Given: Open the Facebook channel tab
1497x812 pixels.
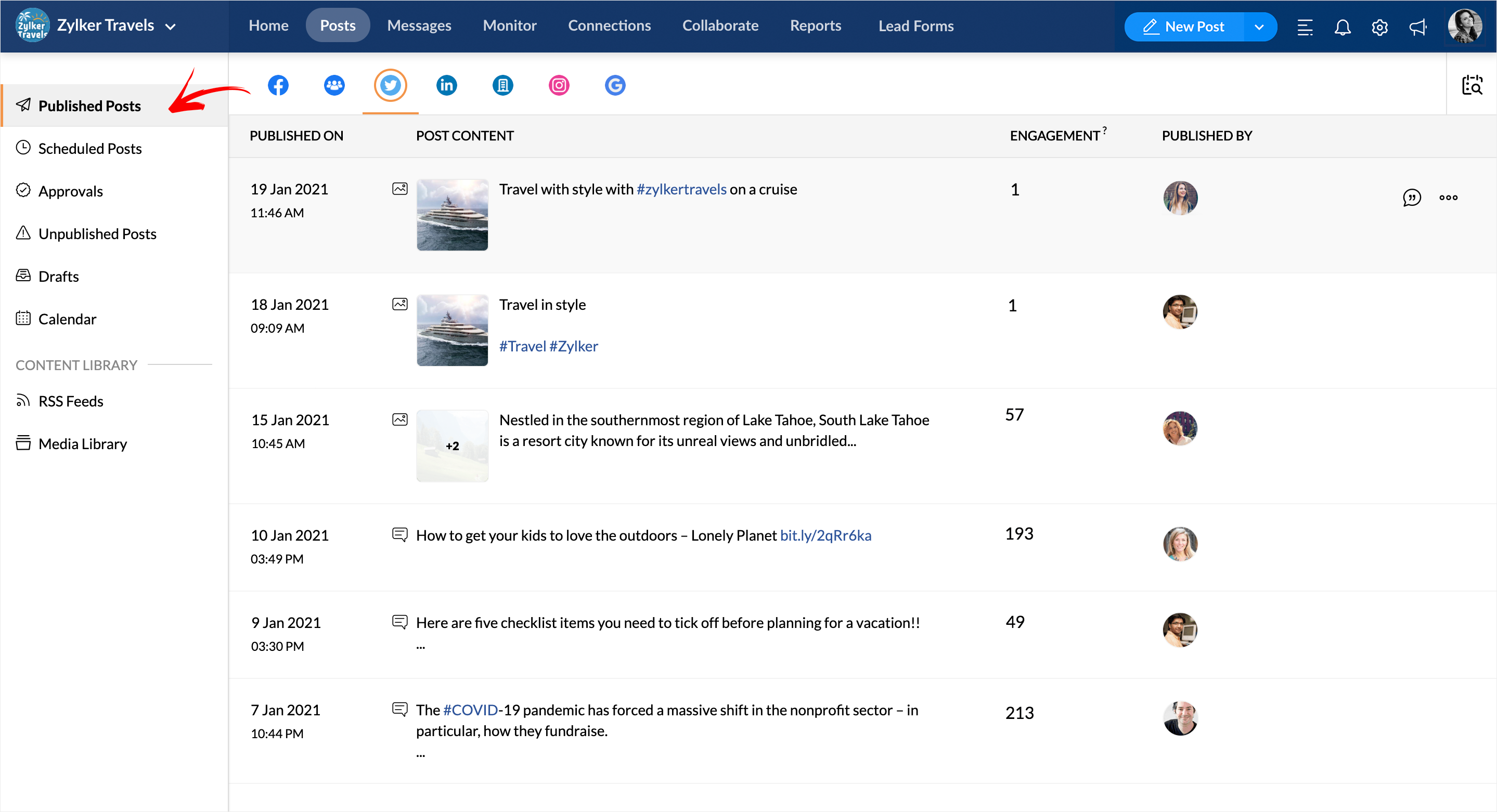Looking at the screenshot, I should click(x=278, y=85).
